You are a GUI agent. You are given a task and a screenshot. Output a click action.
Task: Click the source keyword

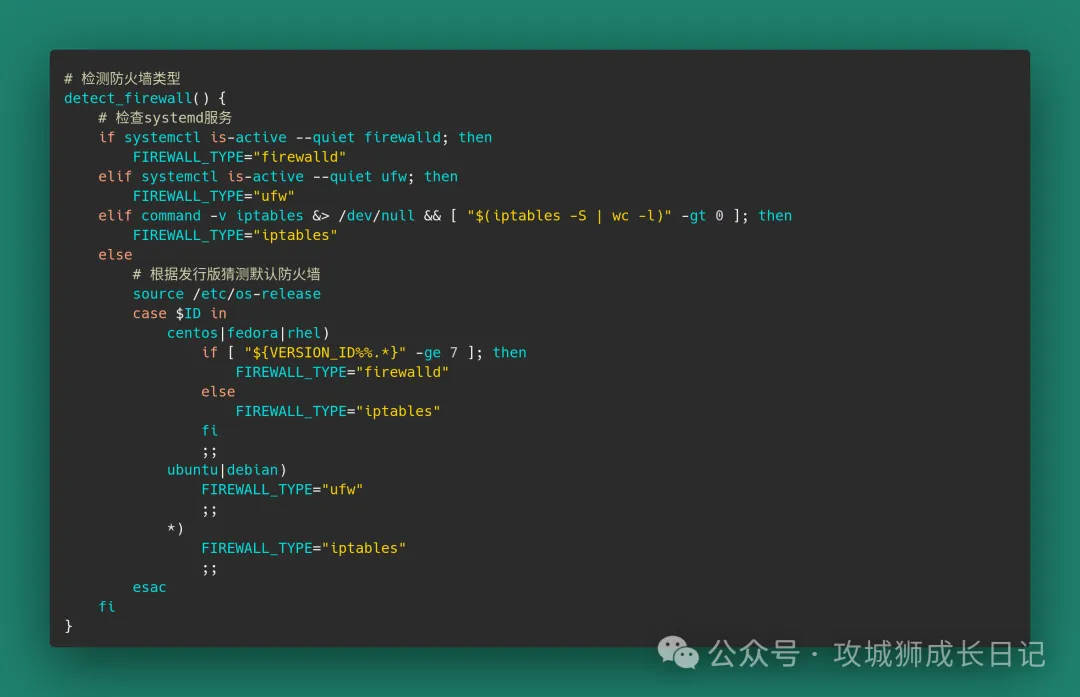point(158,294)
